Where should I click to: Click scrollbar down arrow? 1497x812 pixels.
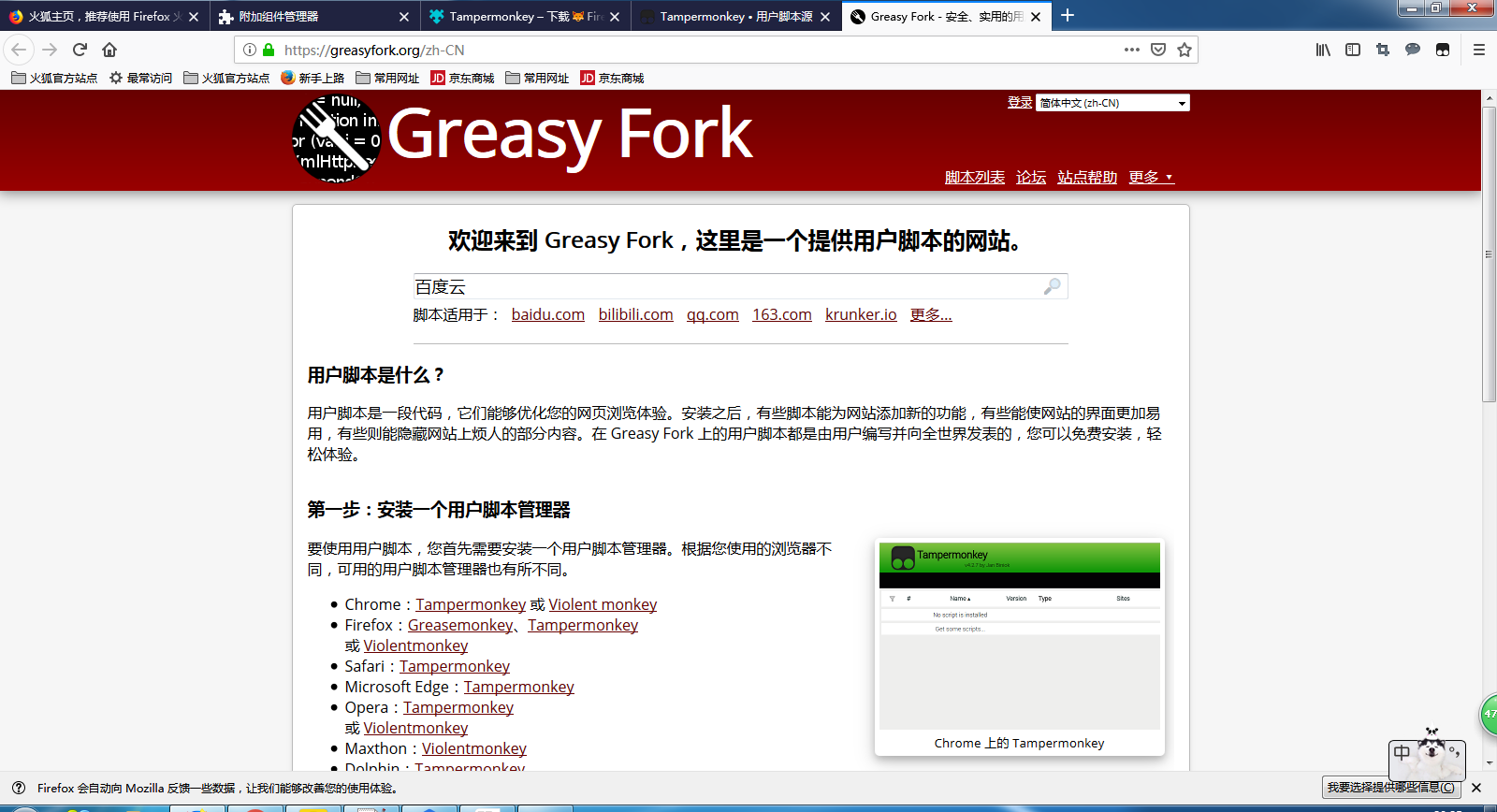tap(1489, 763)
